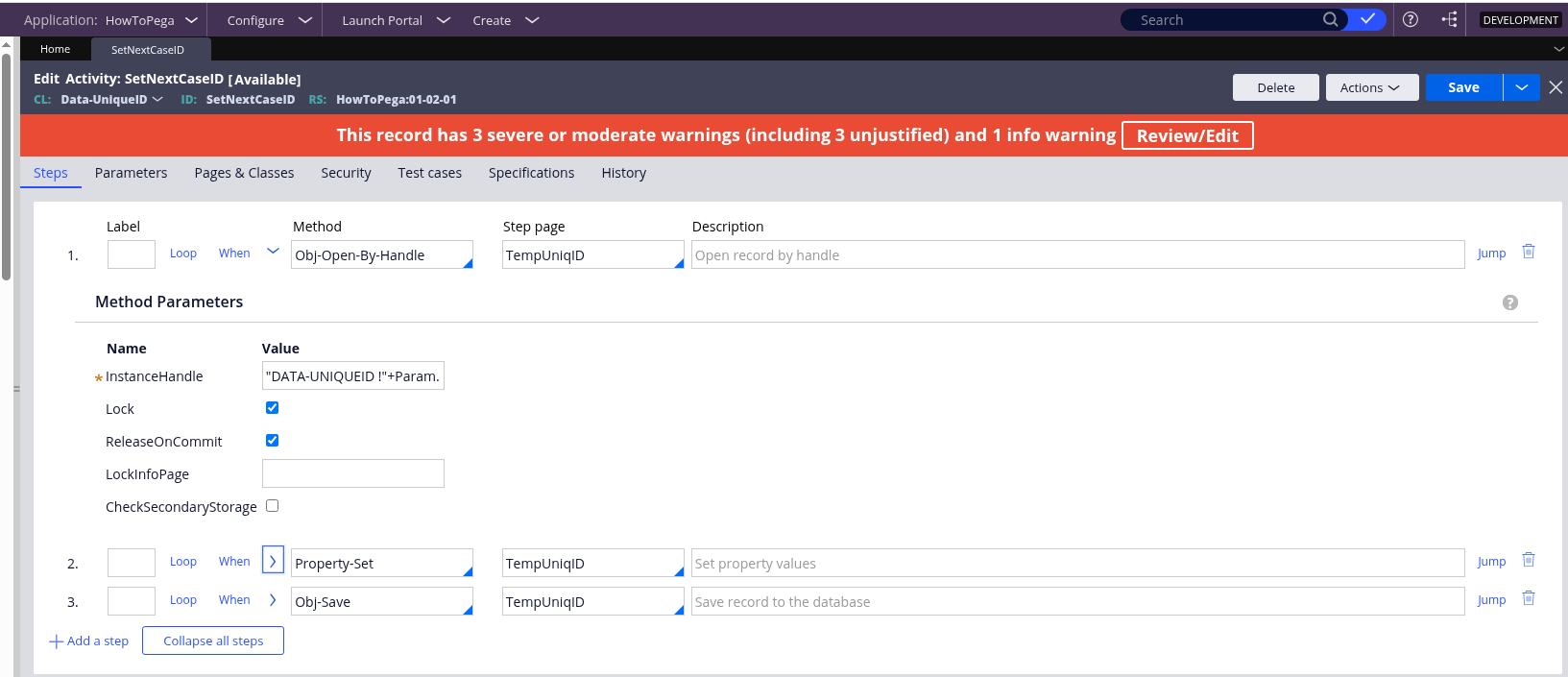The image size is (1568, 677).
Task: Open the help question mark in the top bar
Action: (x=1411, y=19)
